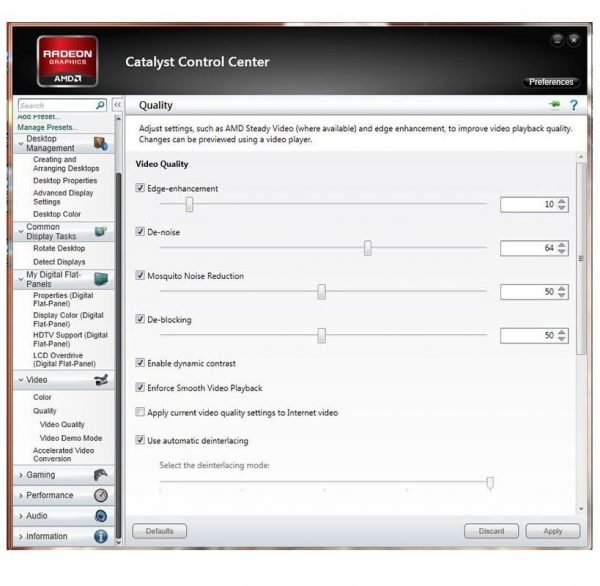Select Video Quality in the sidebar
The width and height of the screenshot is (600, 586).
coord(62,424)
